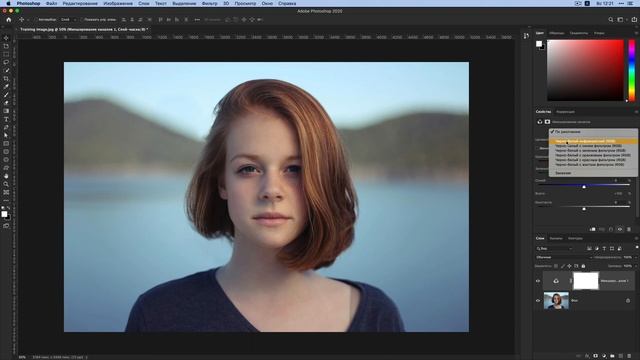Image resolution: width=640 pixels, height=360 pixels.
Task: Click the vertical hue slider bar
Action: (632, 70)
